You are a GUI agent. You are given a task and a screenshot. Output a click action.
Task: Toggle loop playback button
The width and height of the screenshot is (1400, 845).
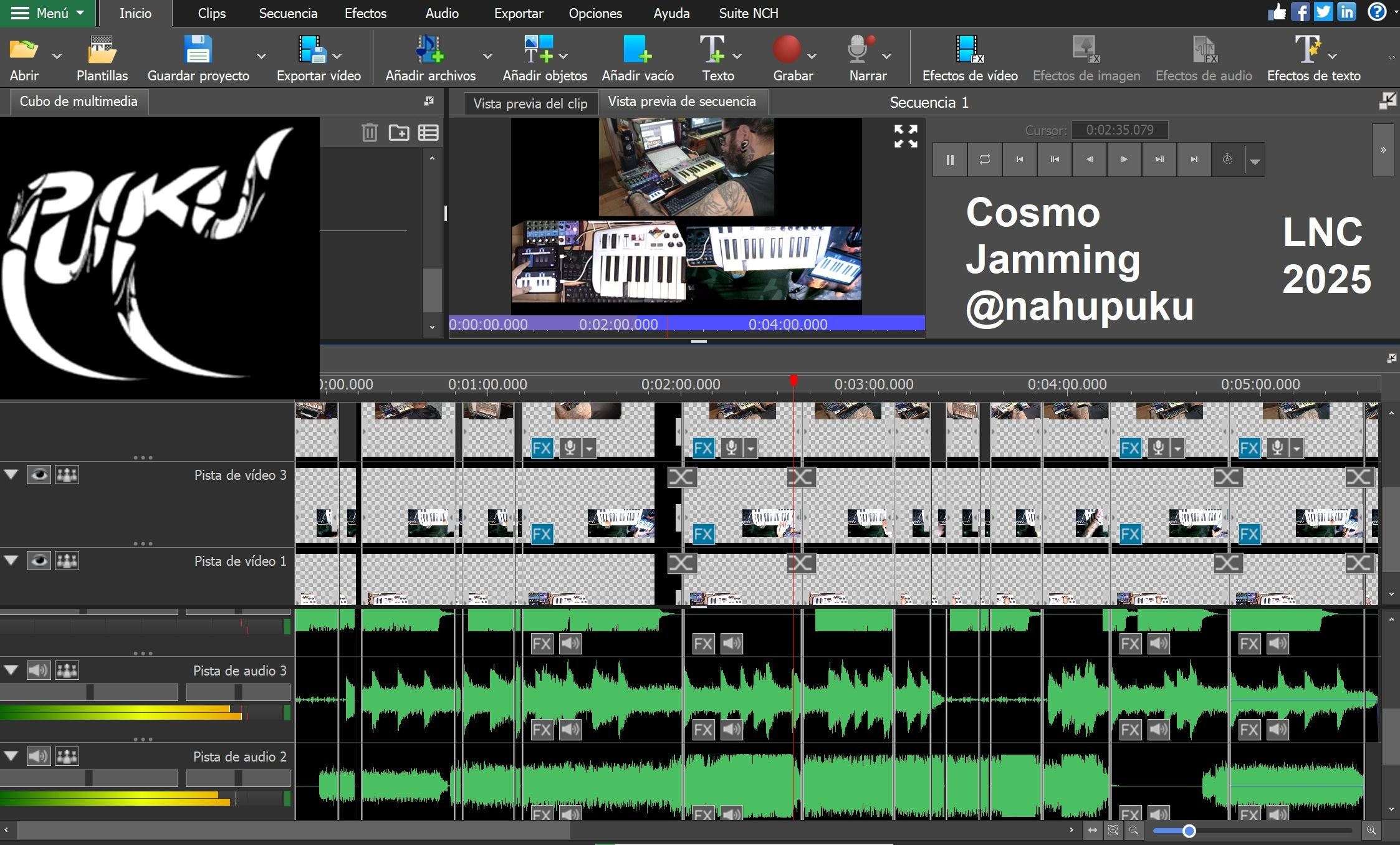point(985,160)
